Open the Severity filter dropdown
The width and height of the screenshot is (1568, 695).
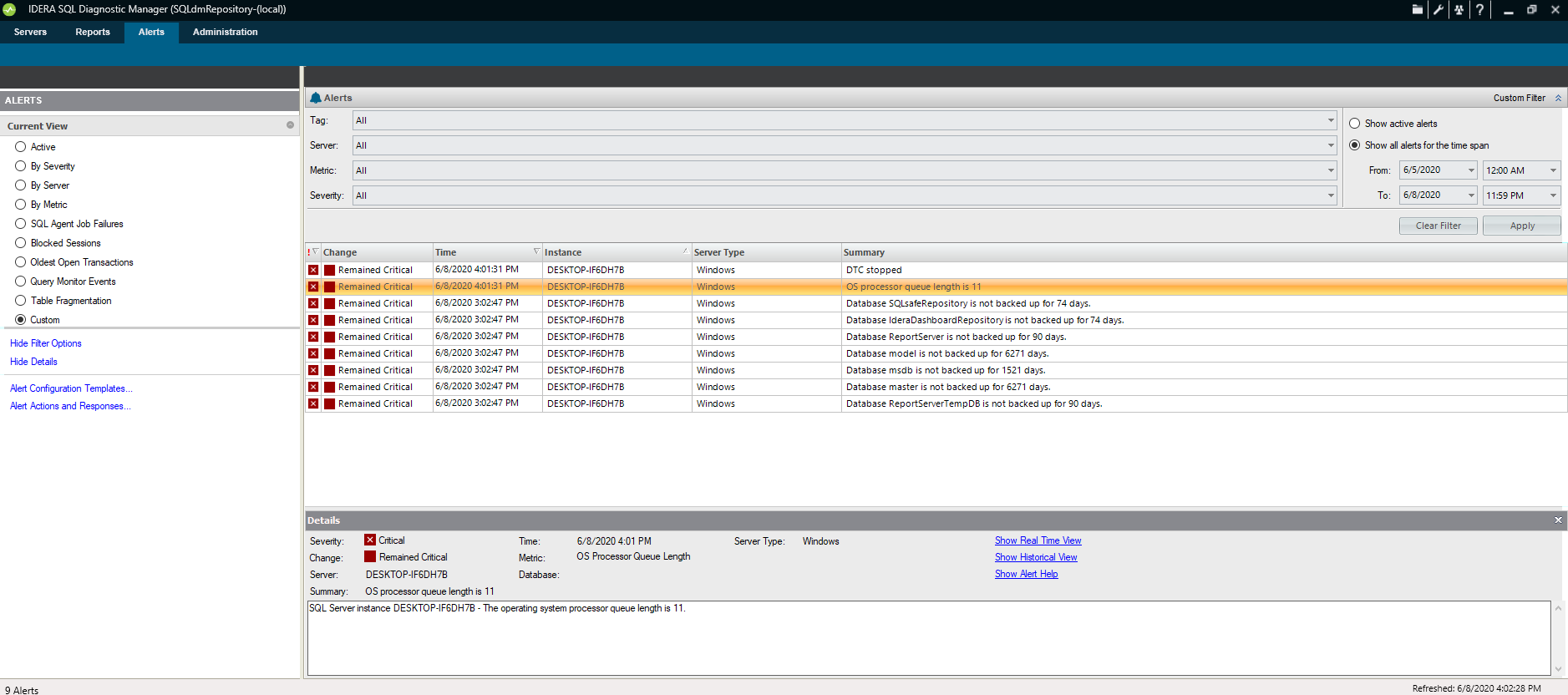(x=1330, y=195)
